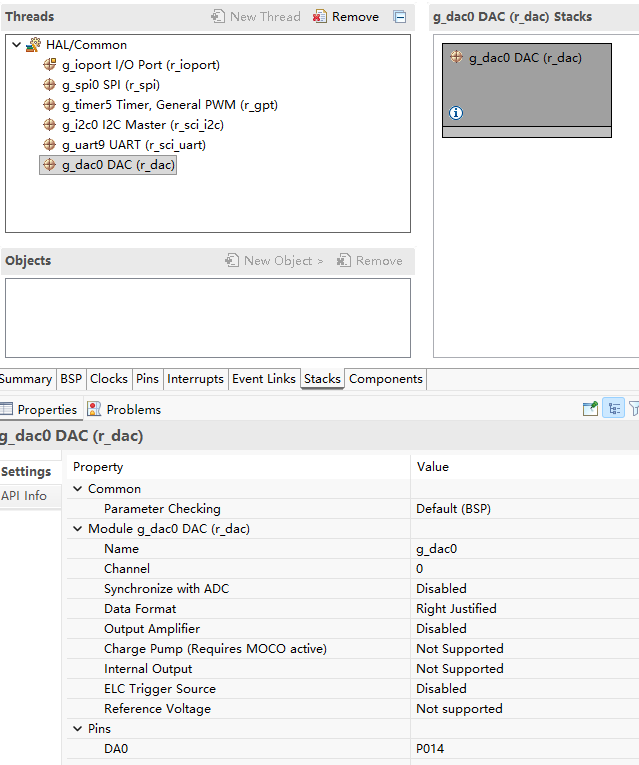Click the g_spi0 SPI module icon
The width and height of the screenshot is (639, 765).
tap(49, 84)
